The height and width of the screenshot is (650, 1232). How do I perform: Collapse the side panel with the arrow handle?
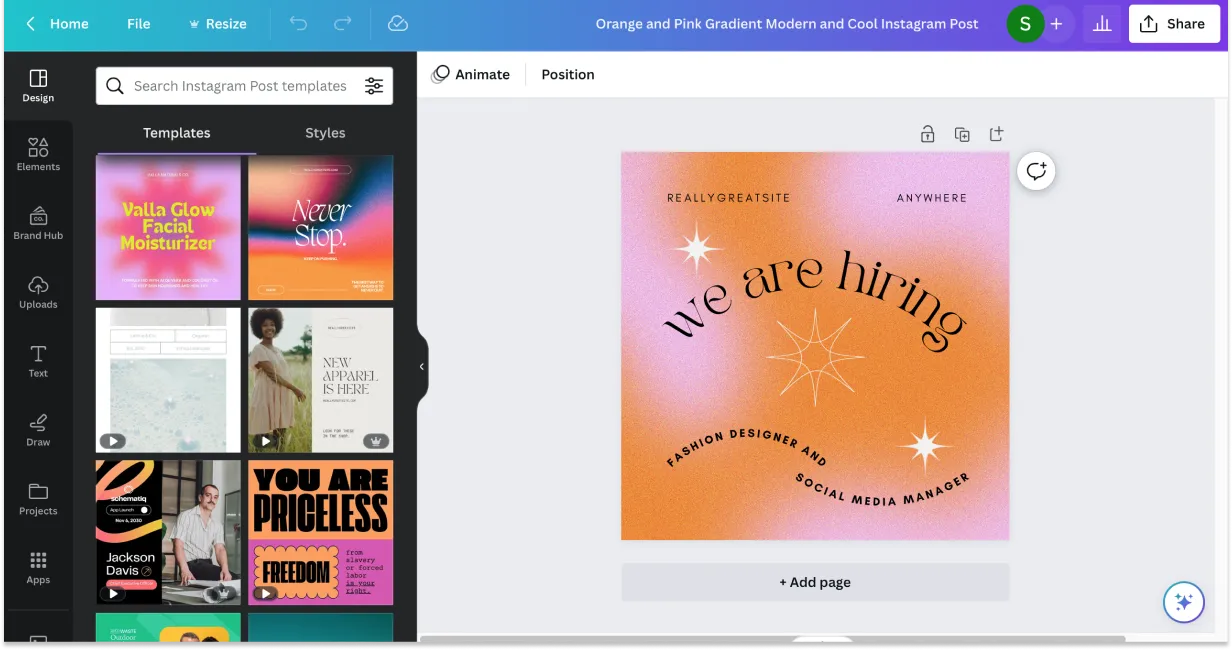tap(422, 367)
